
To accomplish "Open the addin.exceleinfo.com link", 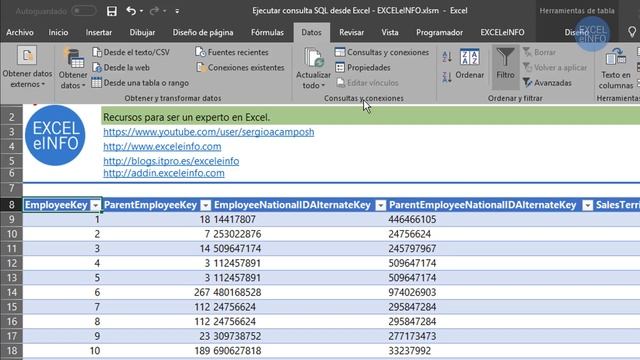I will [164, 173].
